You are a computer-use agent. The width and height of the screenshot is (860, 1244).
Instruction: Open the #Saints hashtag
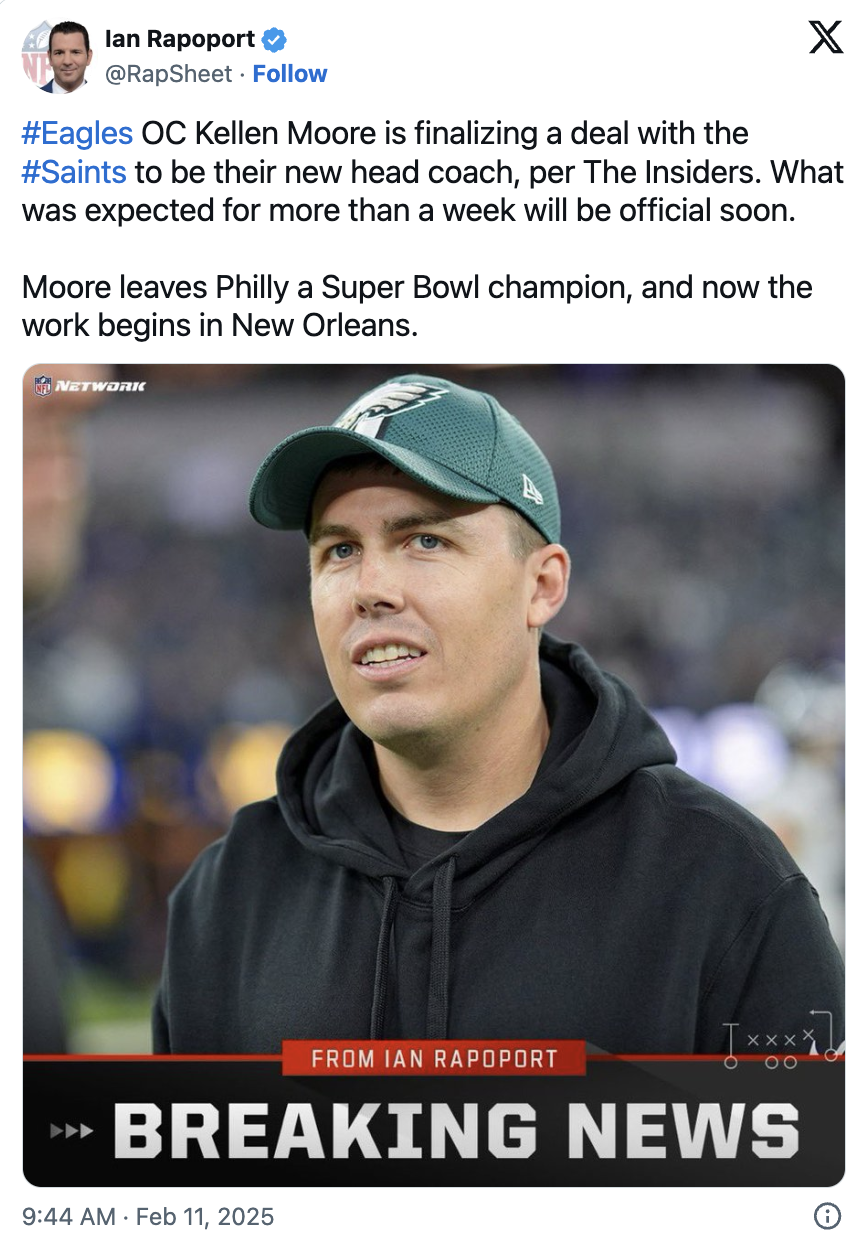pyautogui.click(x=74, y=172)
